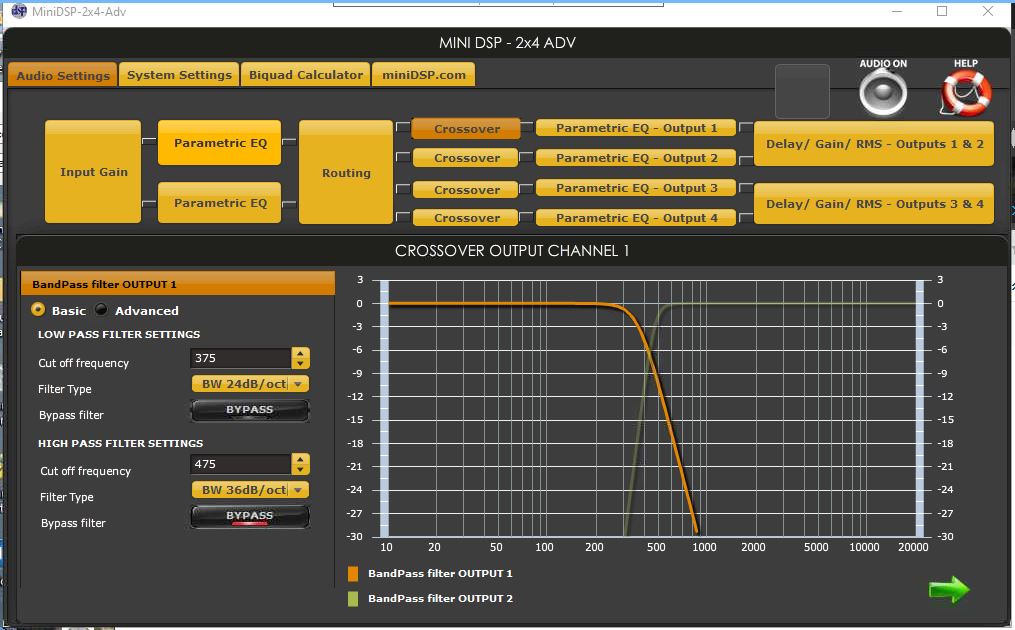This screenshot has width=1015, height=630.
Task: Select the Crossover block for Output 3
Action: (466, 190)
